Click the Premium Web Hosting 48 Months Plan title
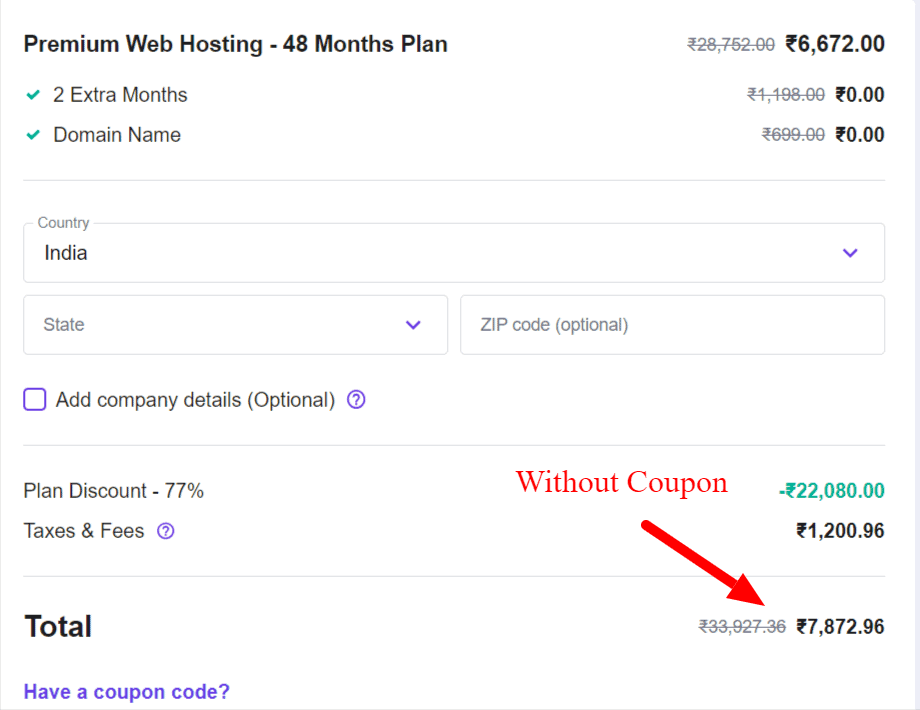Viewport: 920px width, 710px height. [x=235, y=44]
